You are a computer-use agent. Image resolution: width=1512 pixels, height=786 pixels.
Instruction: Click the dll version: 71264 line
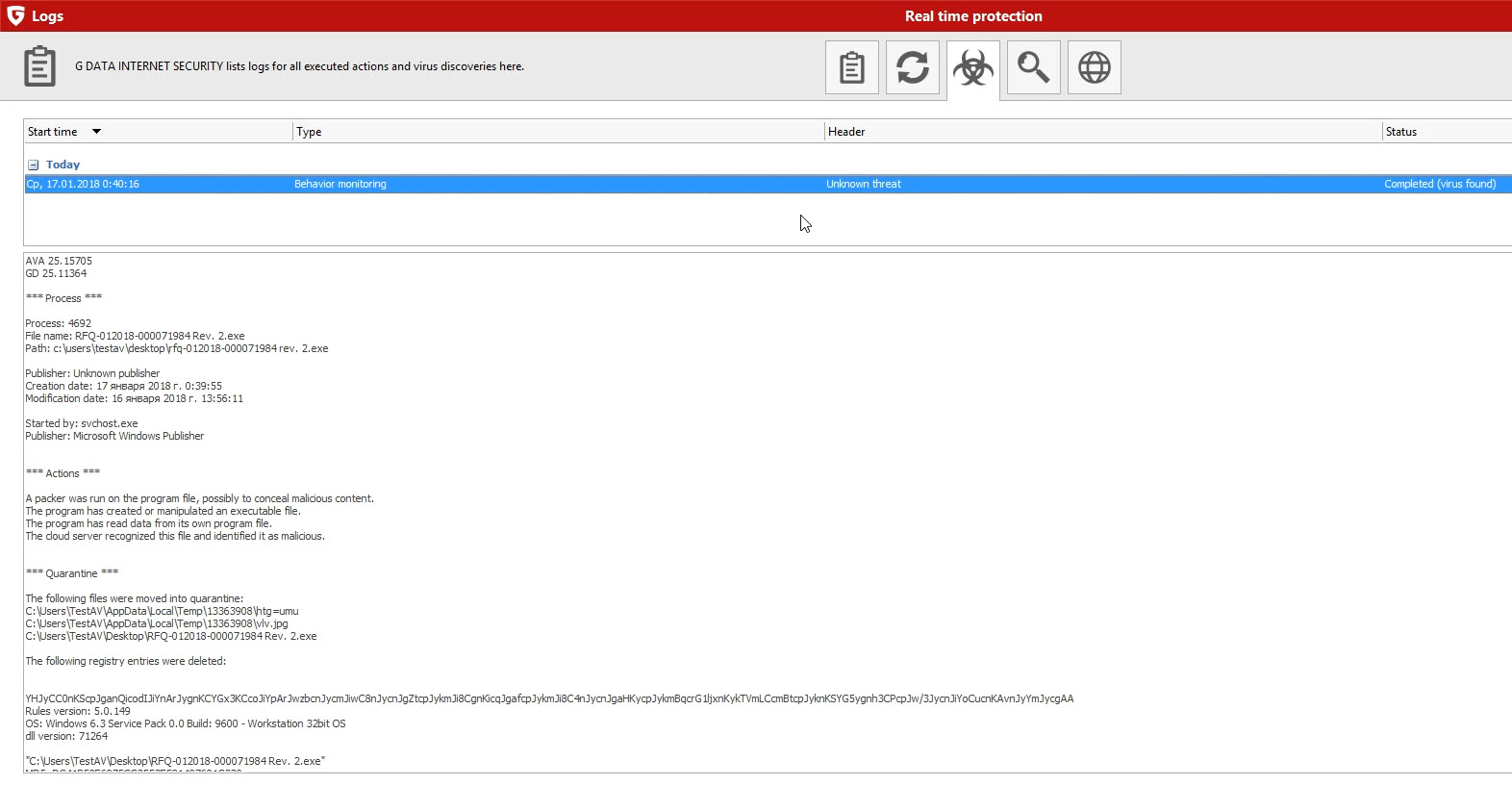(x=66, y=736)
